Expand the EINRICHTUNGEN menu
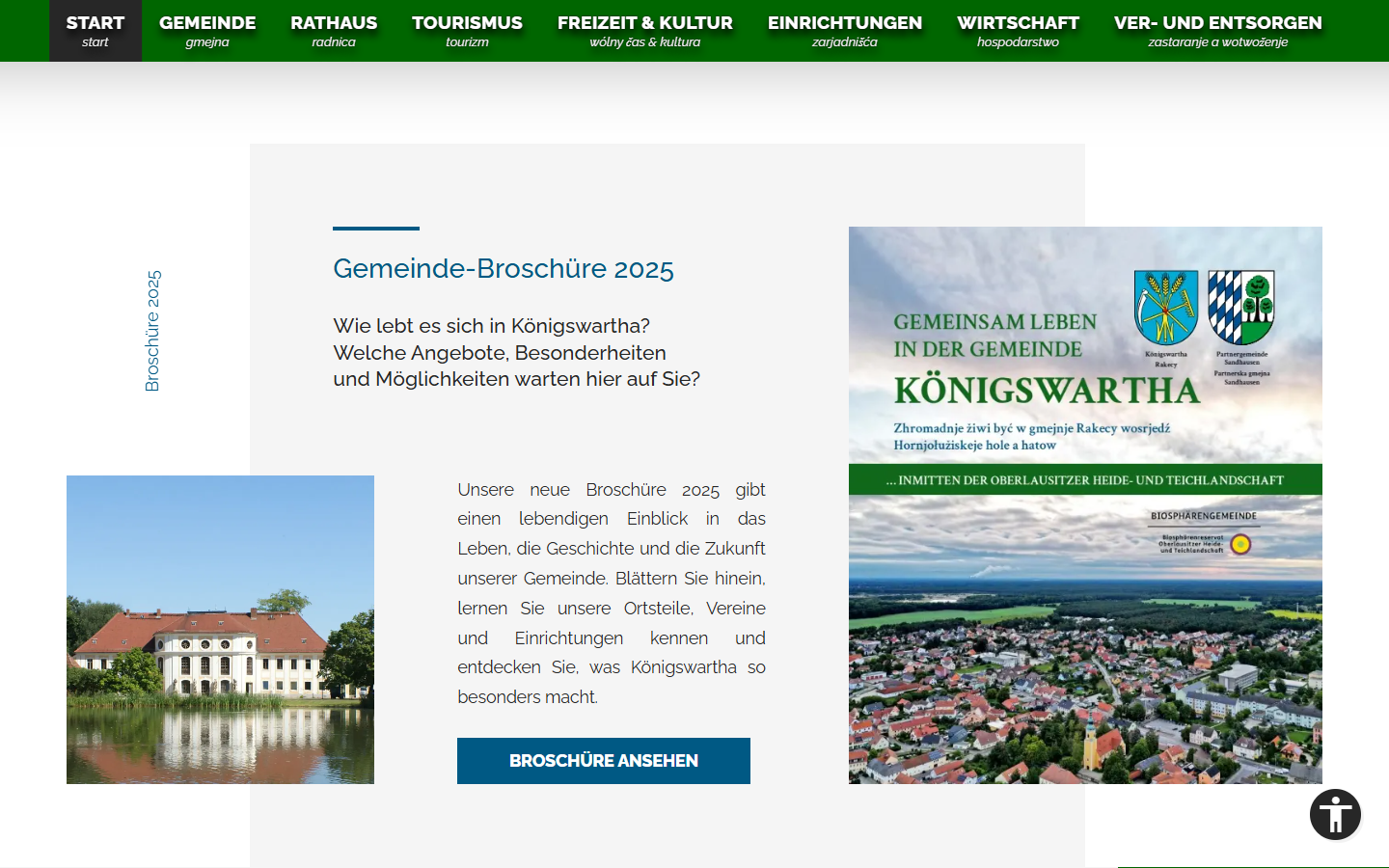Screen dimensions: 1389x868 844,31
